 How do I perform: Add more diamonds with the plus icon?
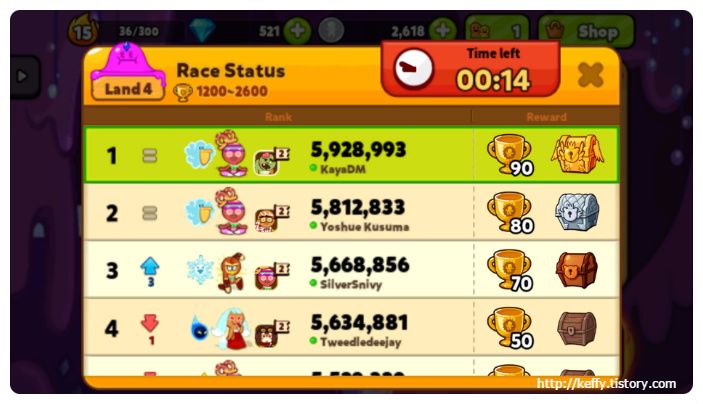[297, 31]
